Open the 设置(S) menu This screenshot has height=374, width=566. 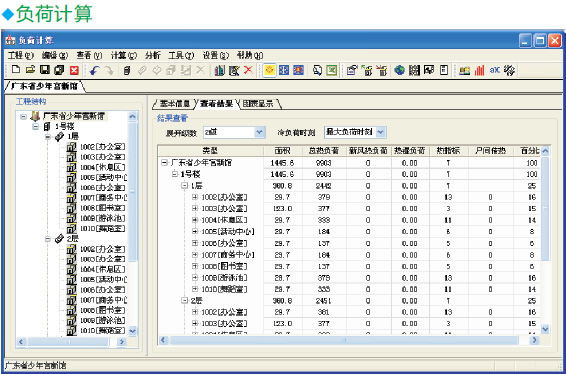click(x=215, y=55)
